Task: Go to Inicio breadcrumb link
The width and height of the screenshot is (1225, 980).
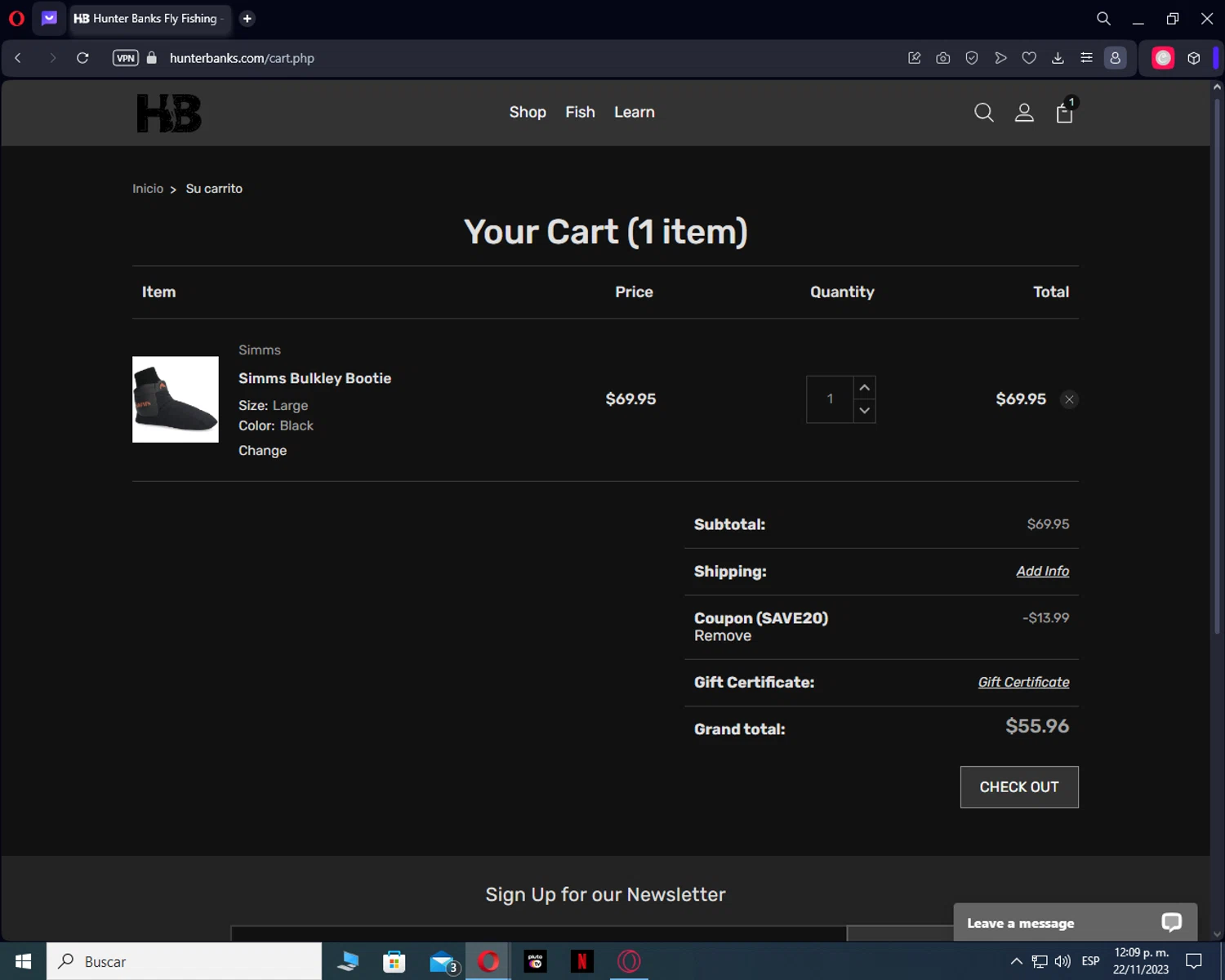Action: [x=148, y=189]
